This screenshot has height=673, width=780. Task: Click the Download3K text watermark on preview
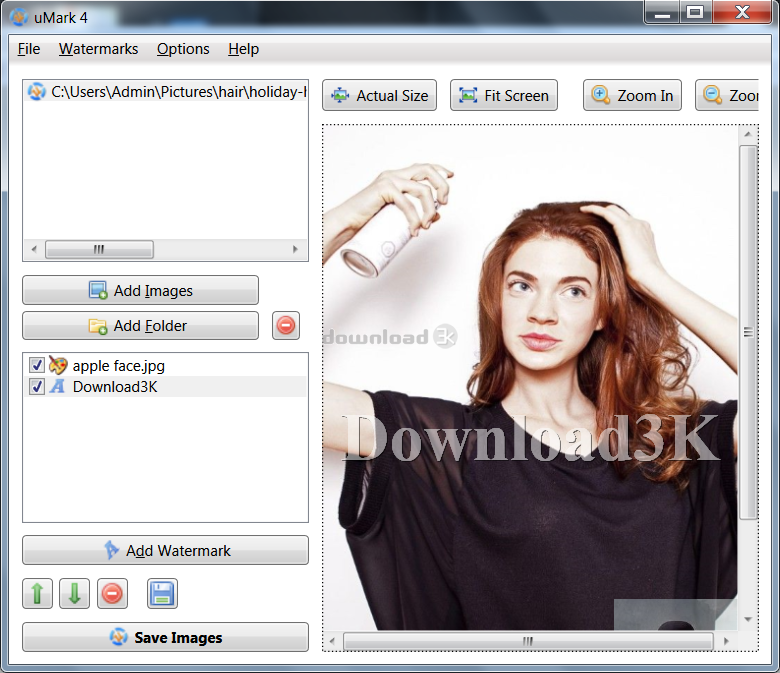pos(531,438)
